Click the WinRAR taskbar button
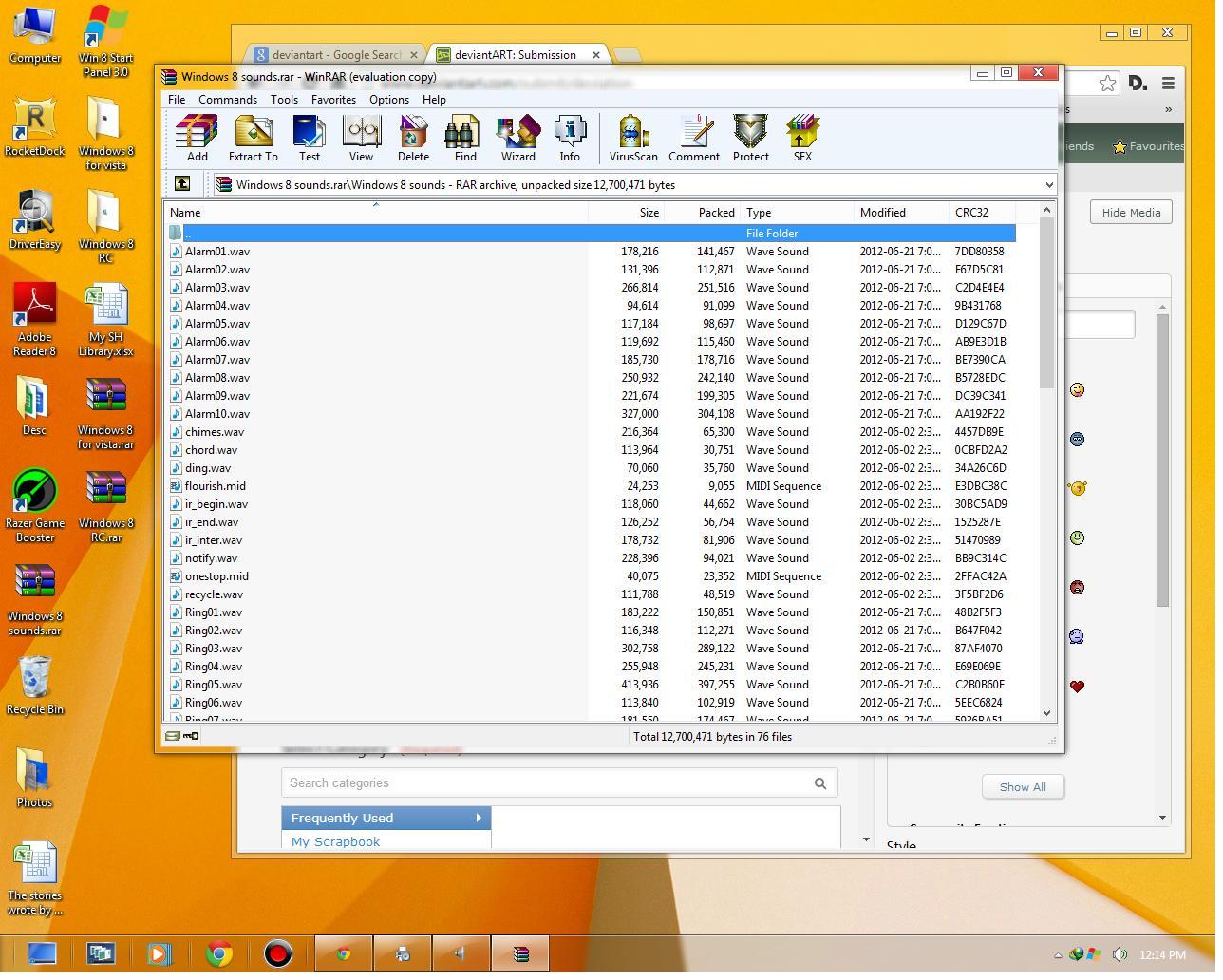This screenshot has width=1223, height=980. tap(520, 953)
